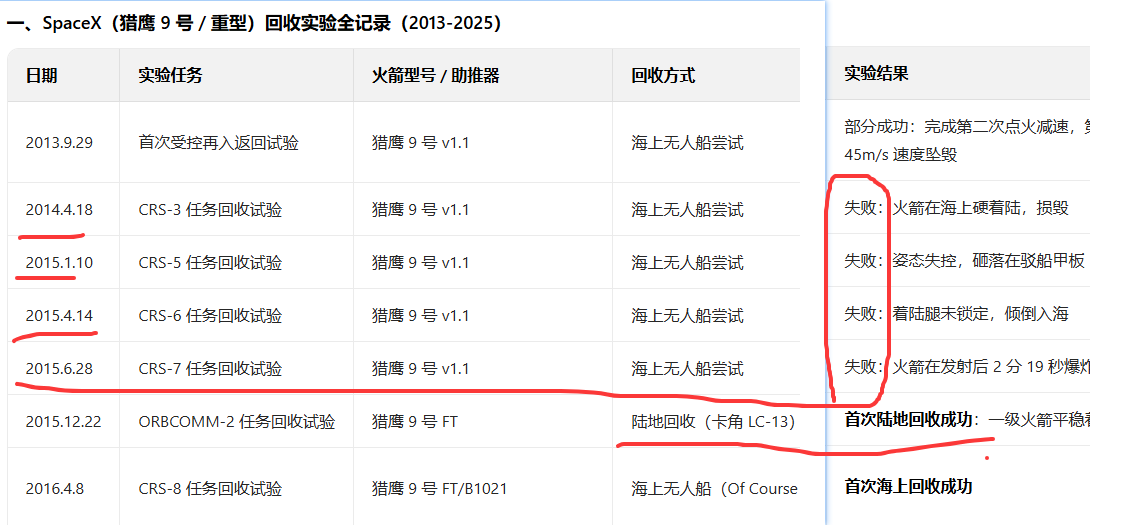Click 猎鹰 9 号 v1.1 in the CRS-7 row
Screen dimensions: 1145x525
pyautogui.click(x=420, y=369)
